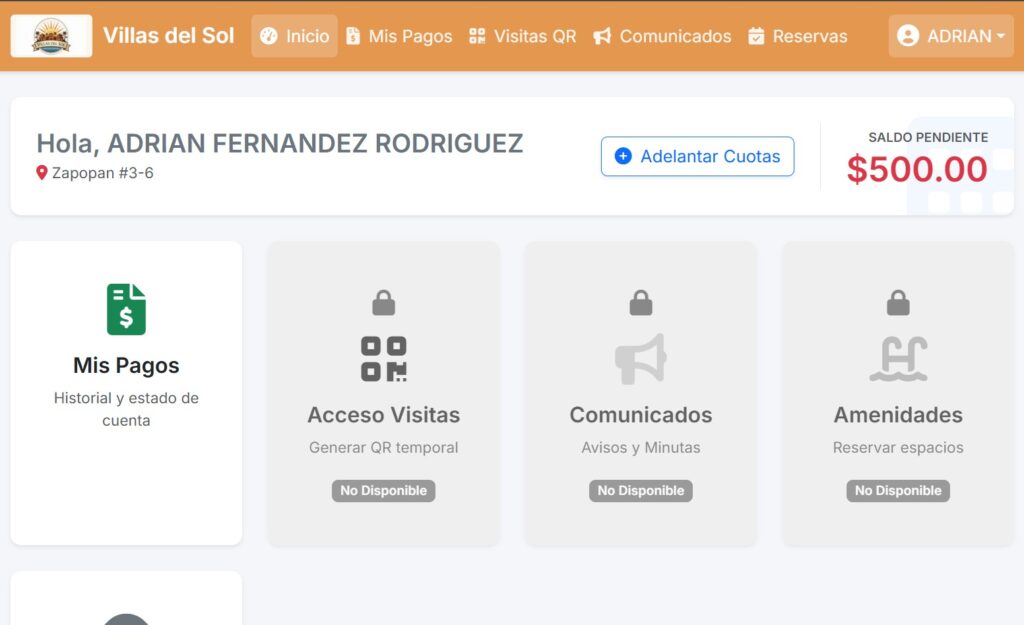The height and width of the screenshot is (625, 1024).
Task: Click the pool icon on Amenidades card
Action: click(897, 358)
